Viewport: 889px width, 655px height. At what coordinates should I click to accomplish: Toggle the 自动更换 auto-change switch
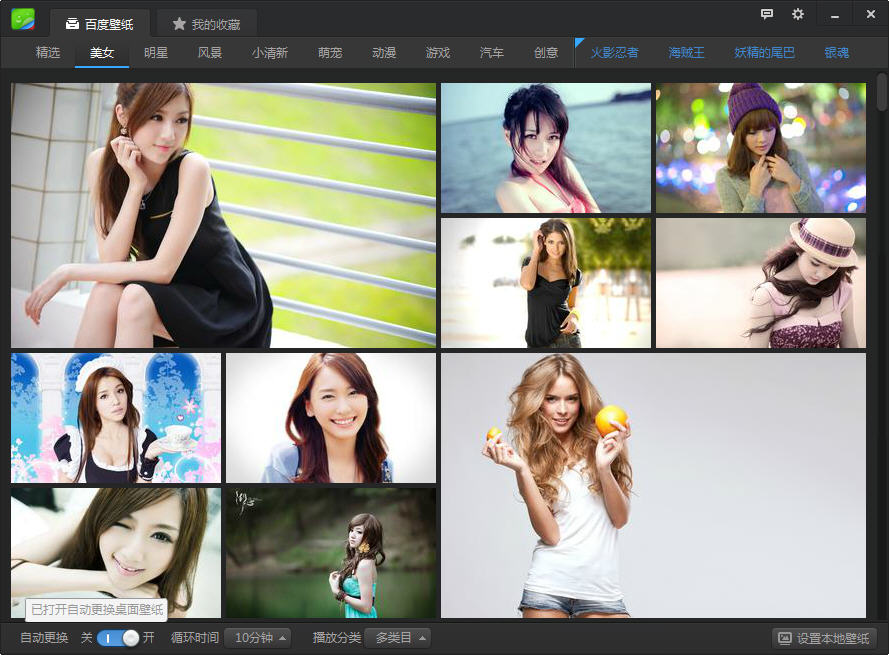tap(118, 638)
